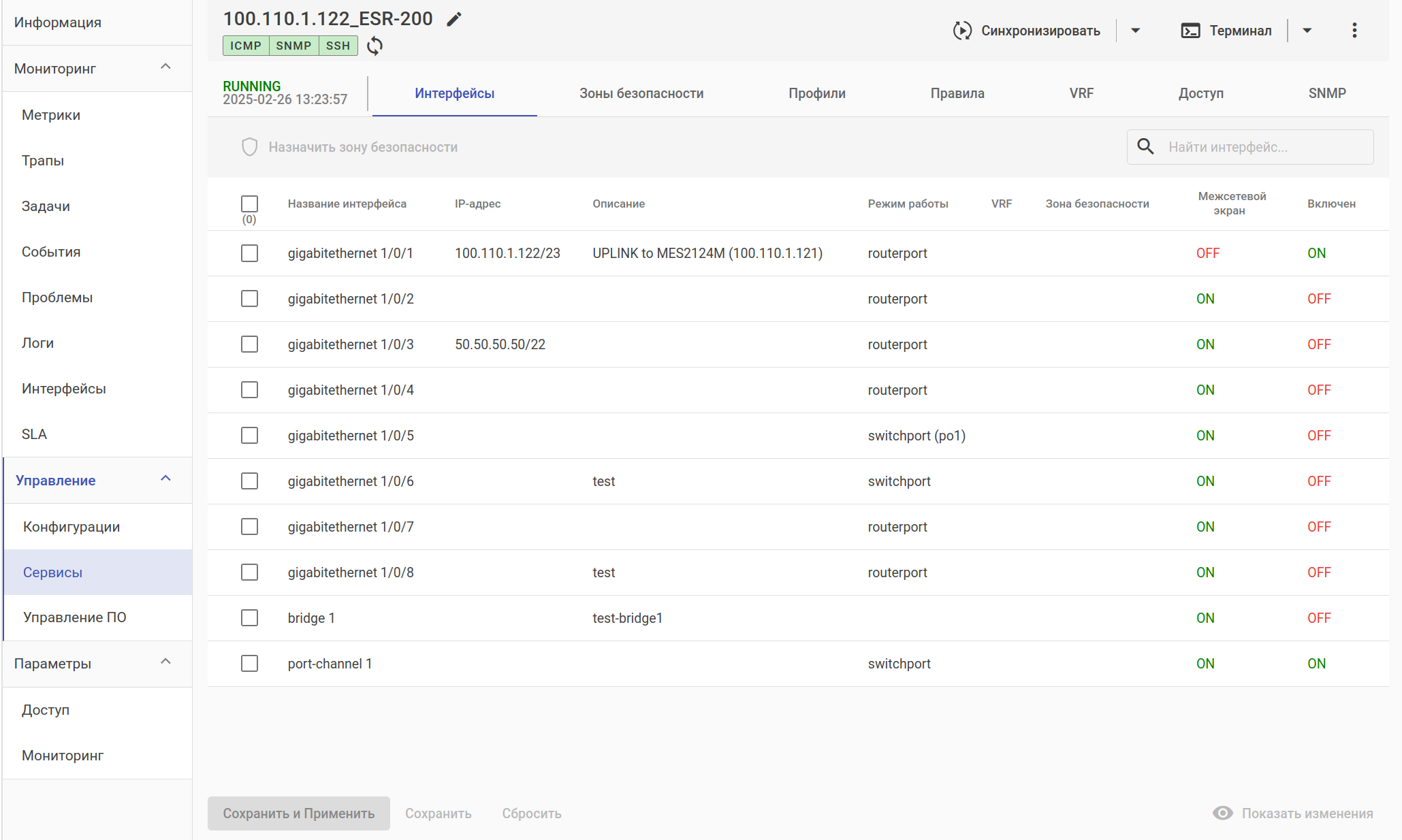Open dropdown arrow next to Терминал

click(x=1307, y=31)
